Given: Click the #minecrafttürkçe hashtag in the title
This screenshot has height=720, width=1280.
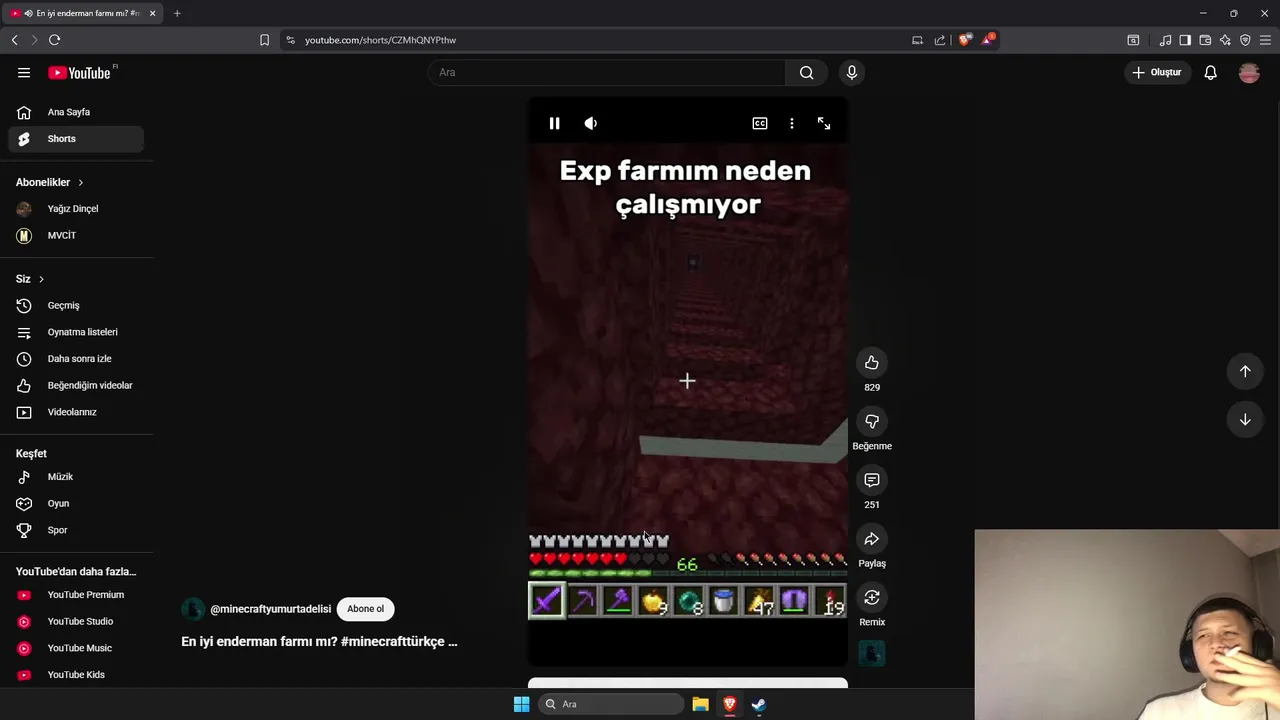Looking at the screenshot, I should [392, 642].
